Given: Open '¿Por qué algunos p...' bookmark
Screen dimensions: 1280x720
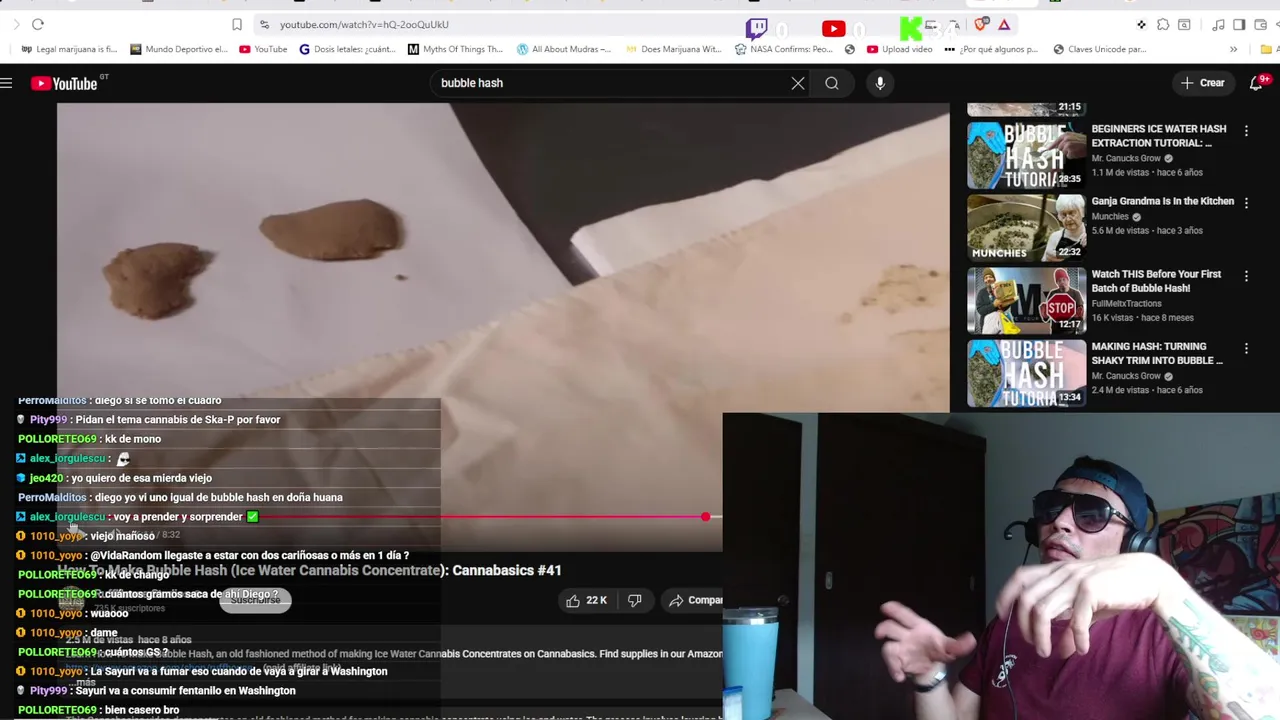Looking at the screenshot, I should pyautogui.click(x=991, y=49).
